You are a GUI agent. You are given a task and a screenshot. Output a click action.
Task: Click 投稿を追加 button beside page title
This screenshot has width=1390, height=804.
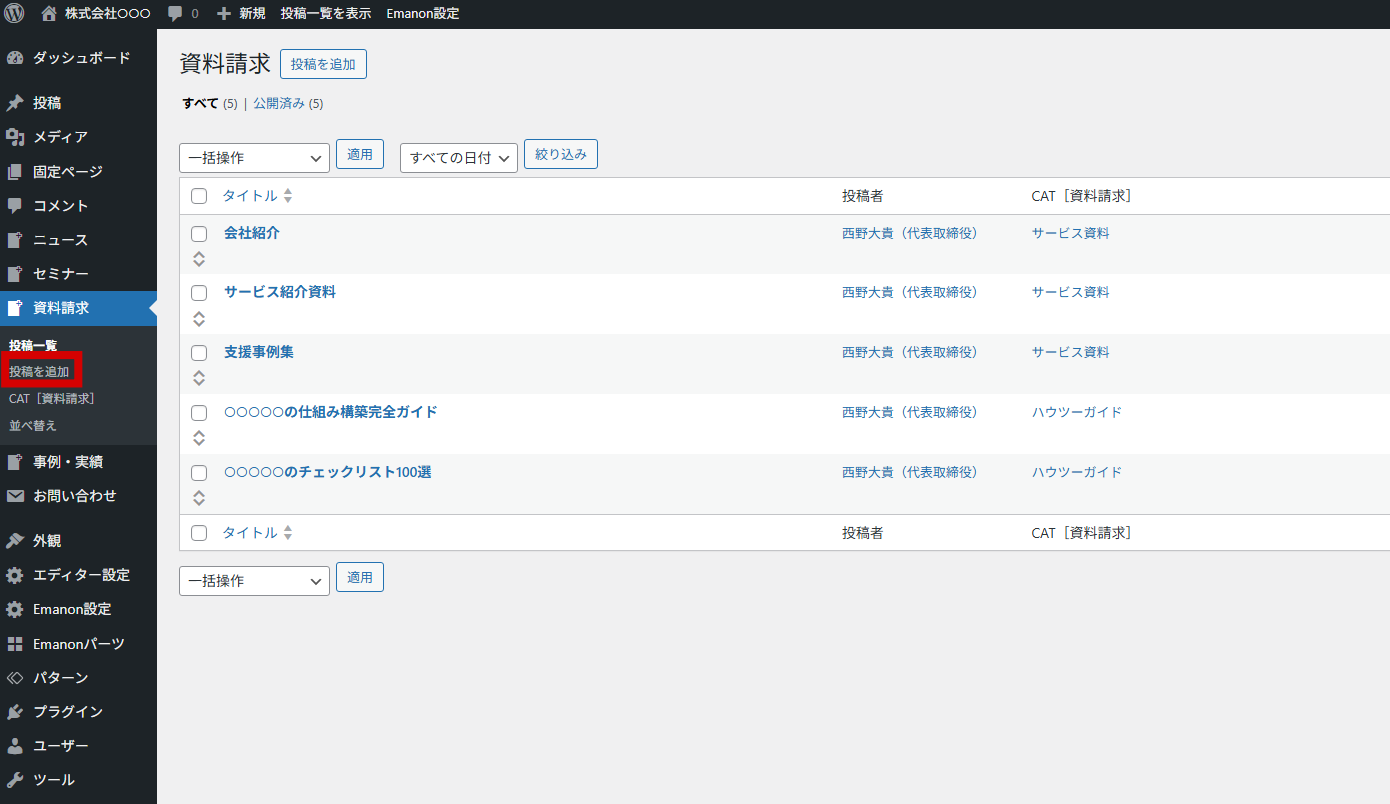point(323,64)
